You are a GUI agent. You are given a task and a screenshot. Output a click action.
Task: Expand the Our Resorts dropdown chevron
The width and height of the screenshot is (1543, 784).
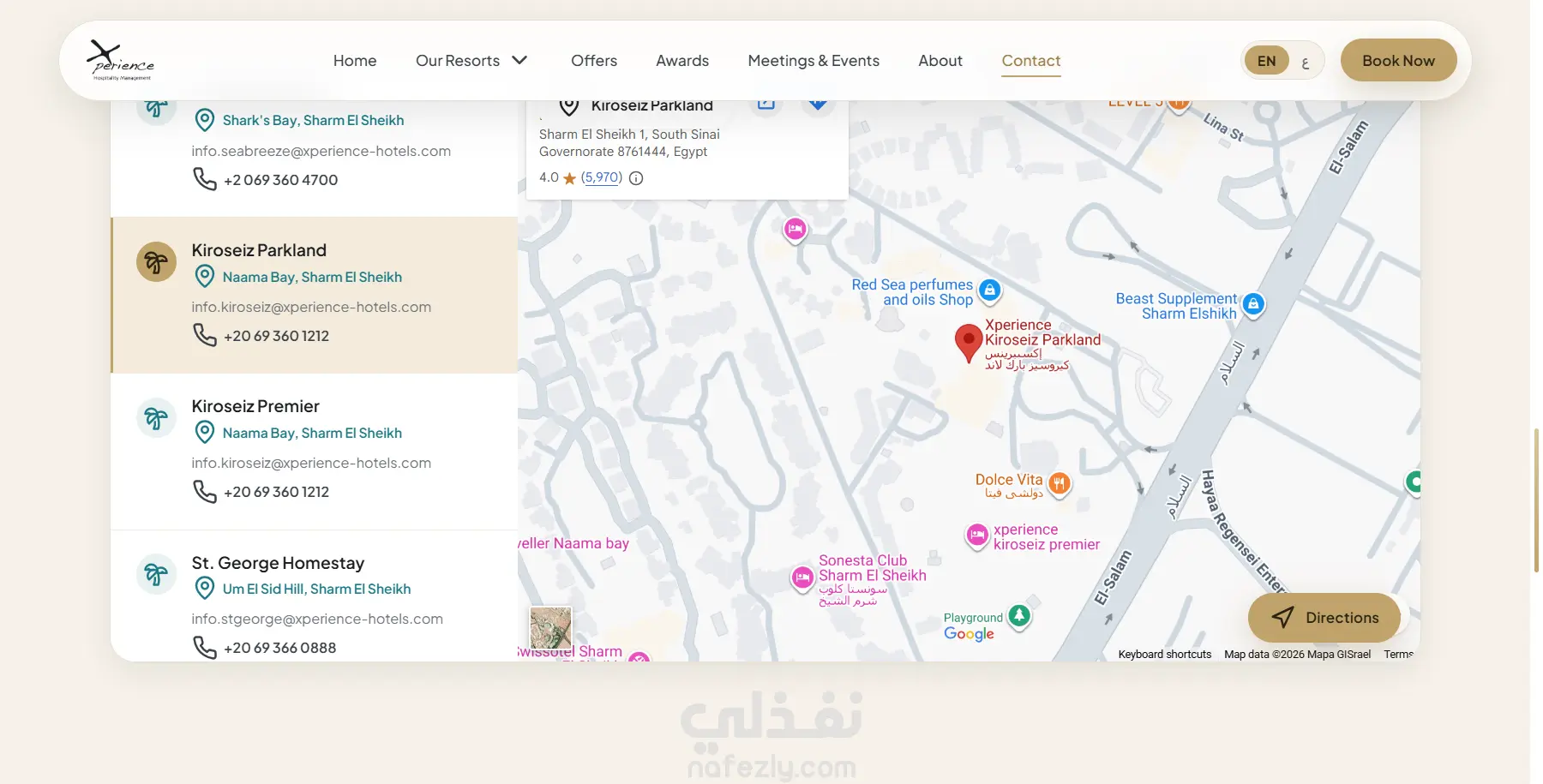[519, 60]
